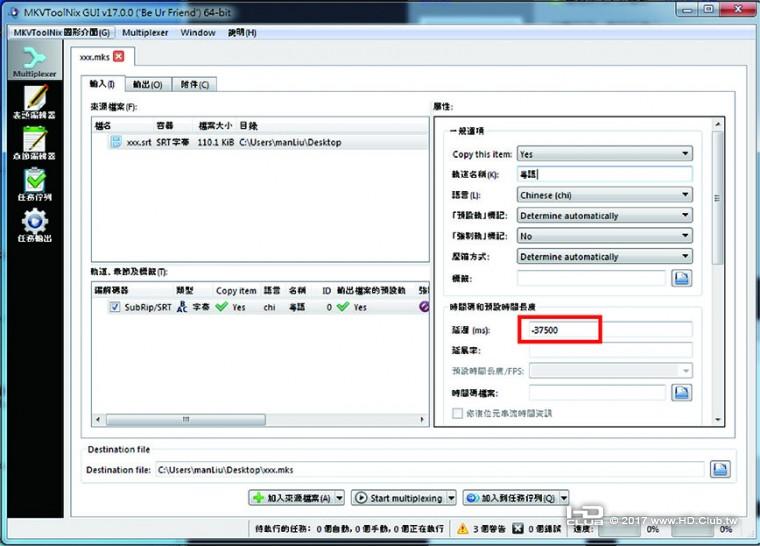Image resolution: width=760 pixels, height=546 pixels.
Task: Click the SubRip/SRT codec cell
Action: [x=148, y=307]
